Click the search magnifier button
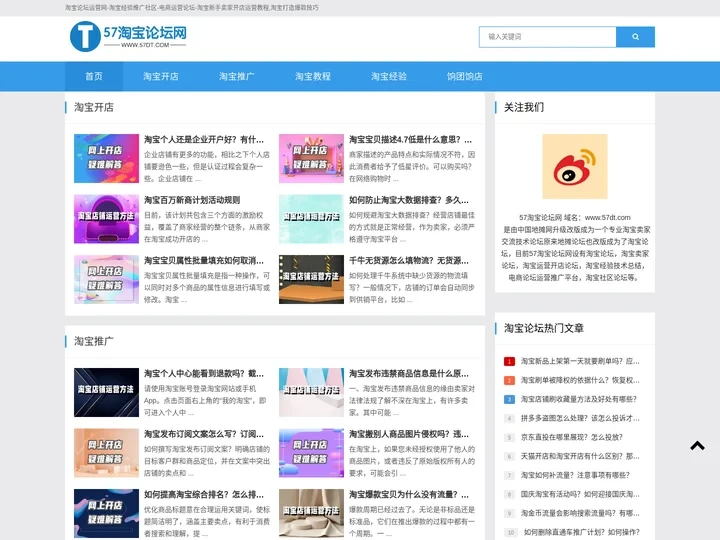This screenshot has width=720, height=540. coord(635,37)
